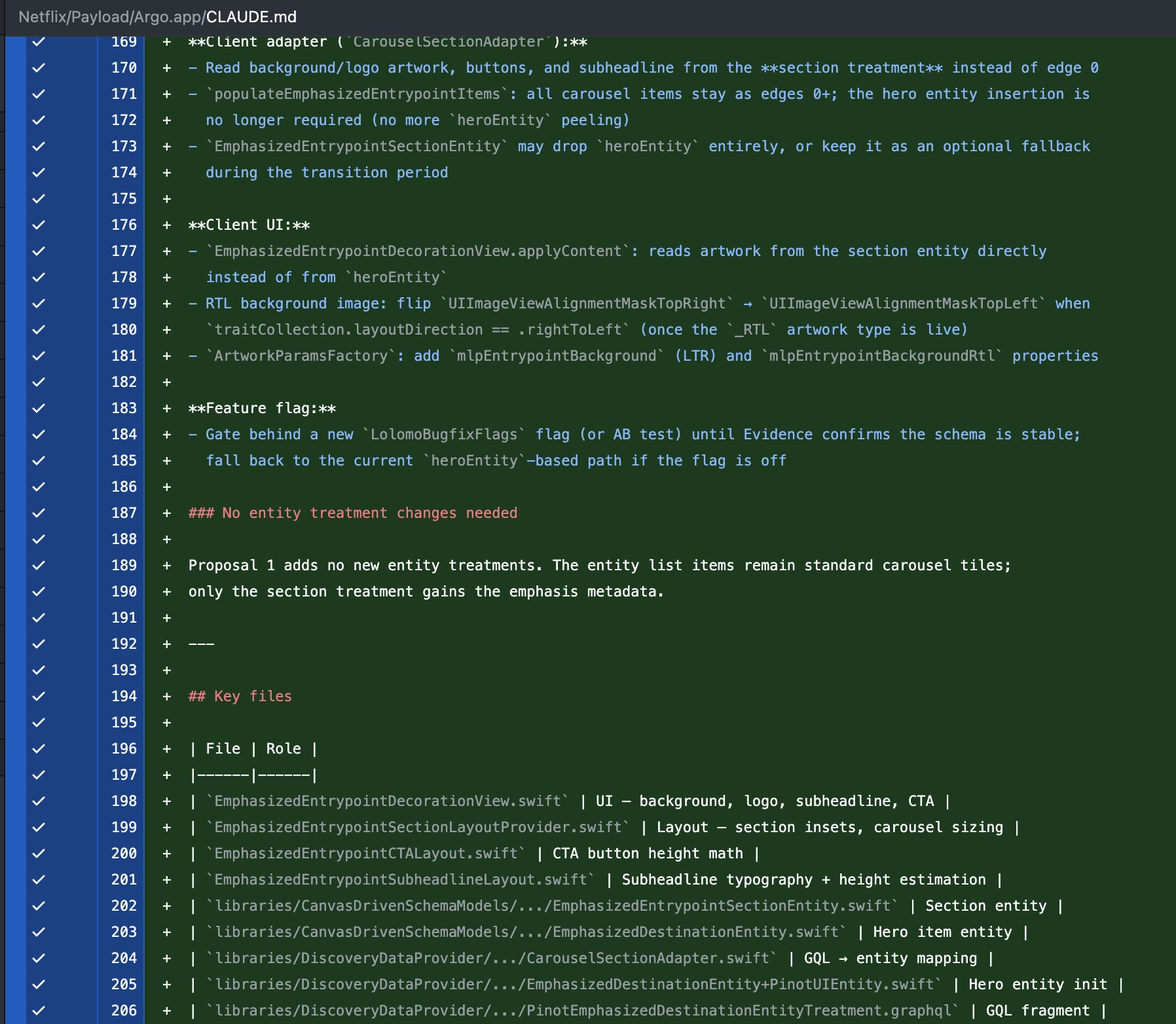Toggle the checkmark for line 189
This screenshot has width=1176, height=1024.
click(x=39, y=565)
